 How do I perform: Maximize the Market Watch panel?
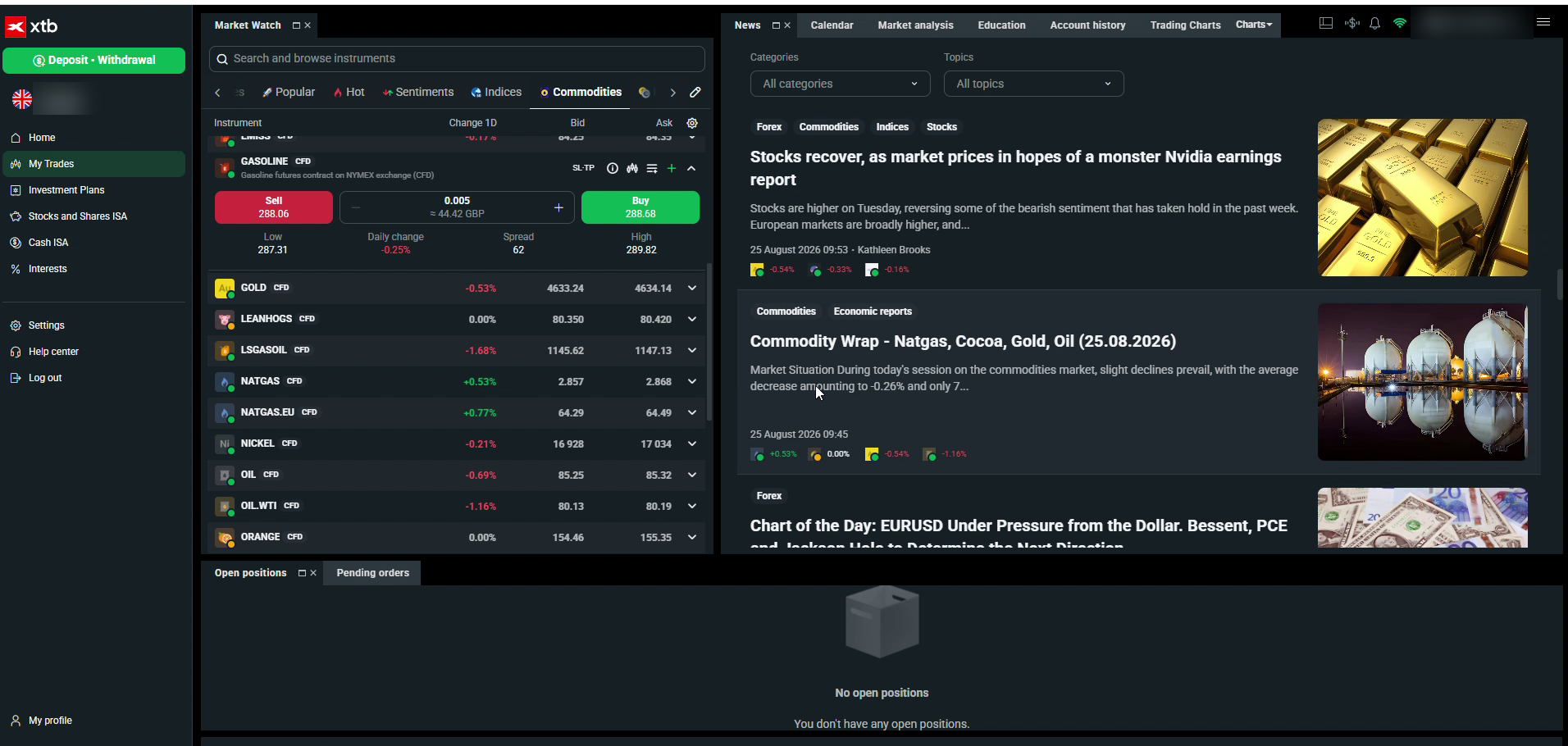pyautogui.click(x=296, y=25)
